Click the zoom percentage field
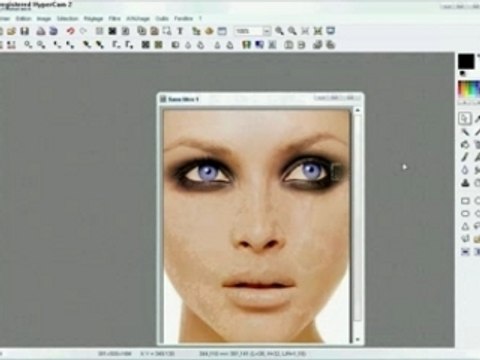 tap(248, 31)
